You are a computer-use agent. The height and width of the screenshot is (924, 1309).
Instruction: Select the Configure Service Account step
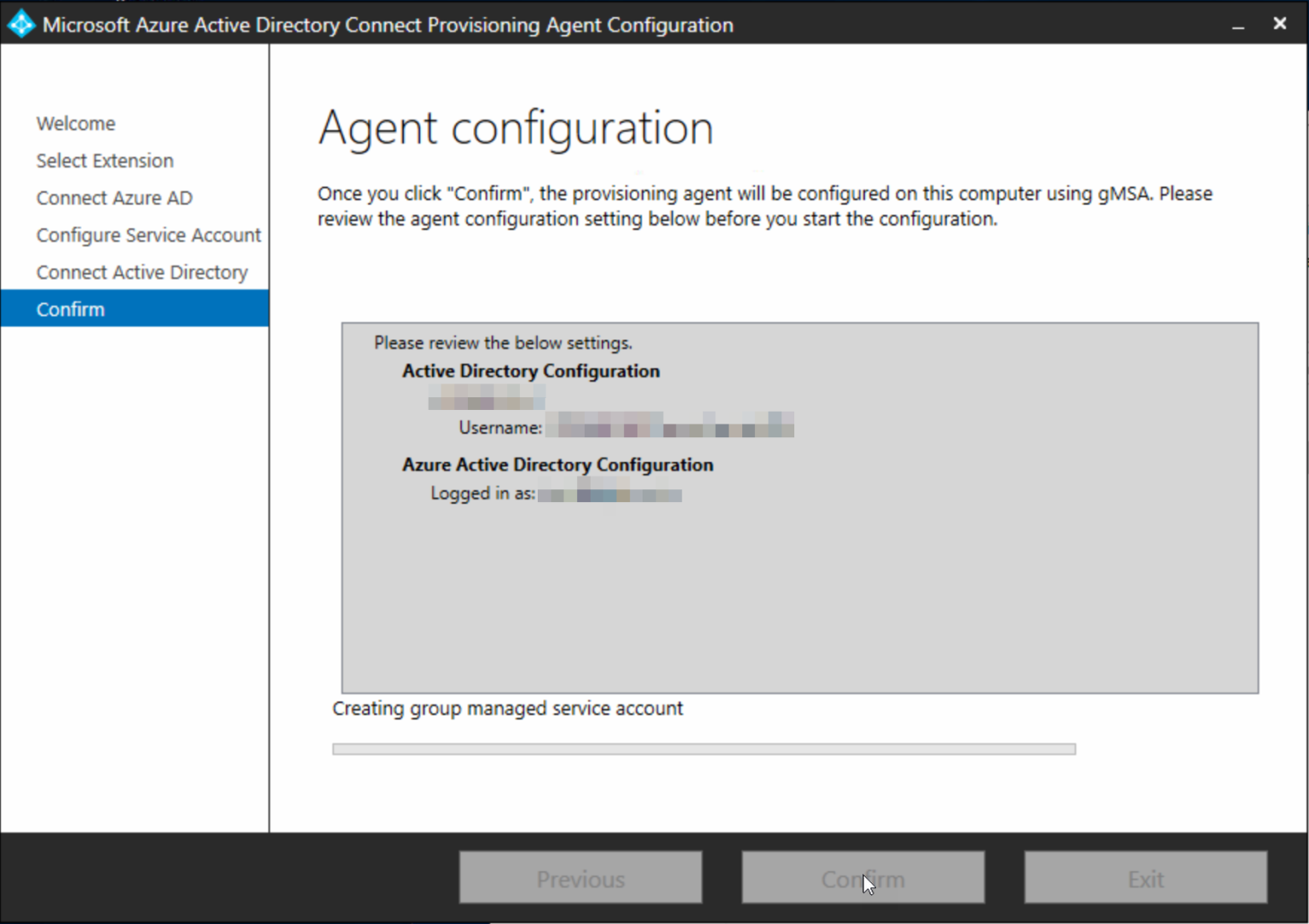148,234
